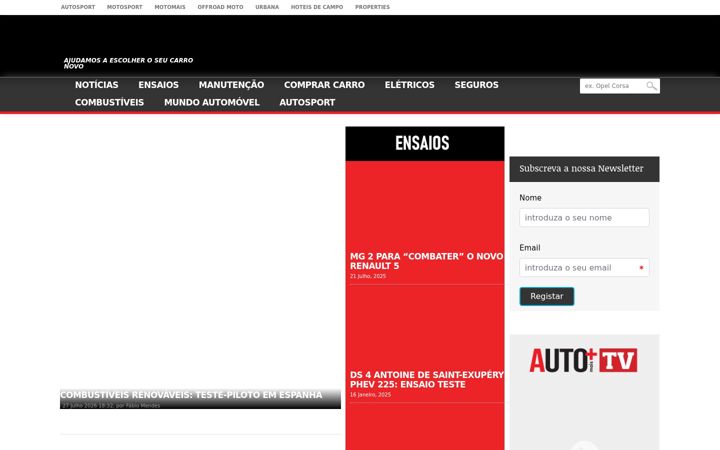Open the Elétricos menu item

coord(410,85)
